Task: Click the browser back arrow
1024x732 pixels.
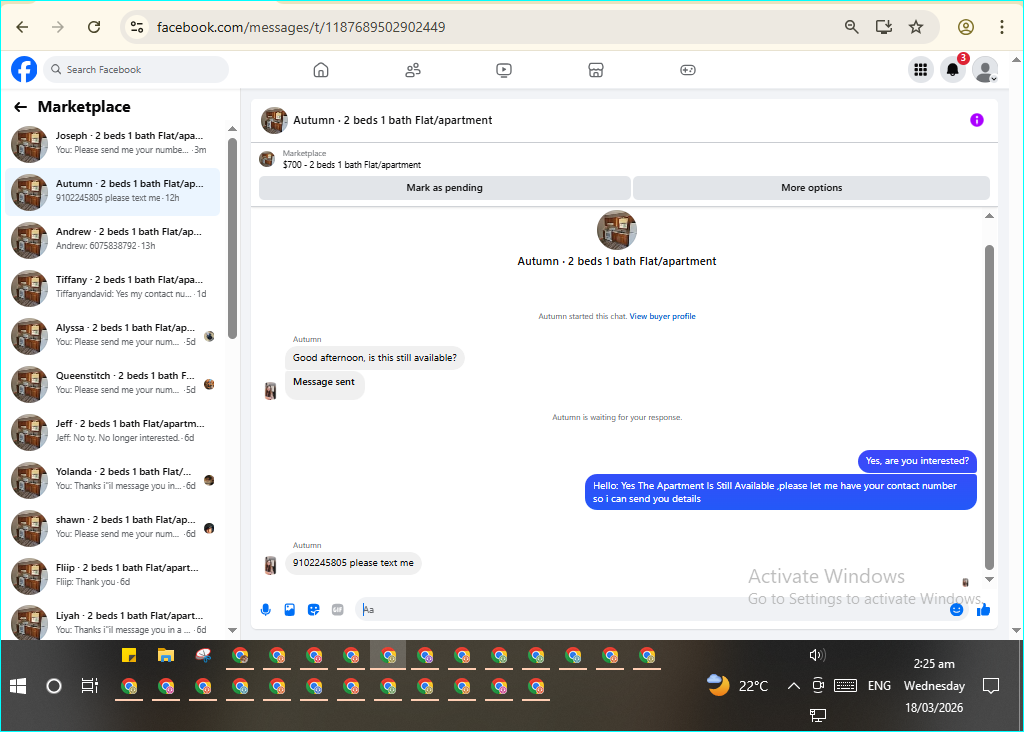Action: [22, 27]
